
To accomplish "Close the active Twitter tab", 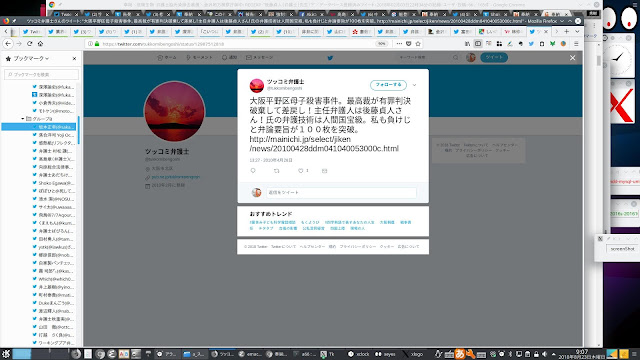I will click(x=546, y=31).
